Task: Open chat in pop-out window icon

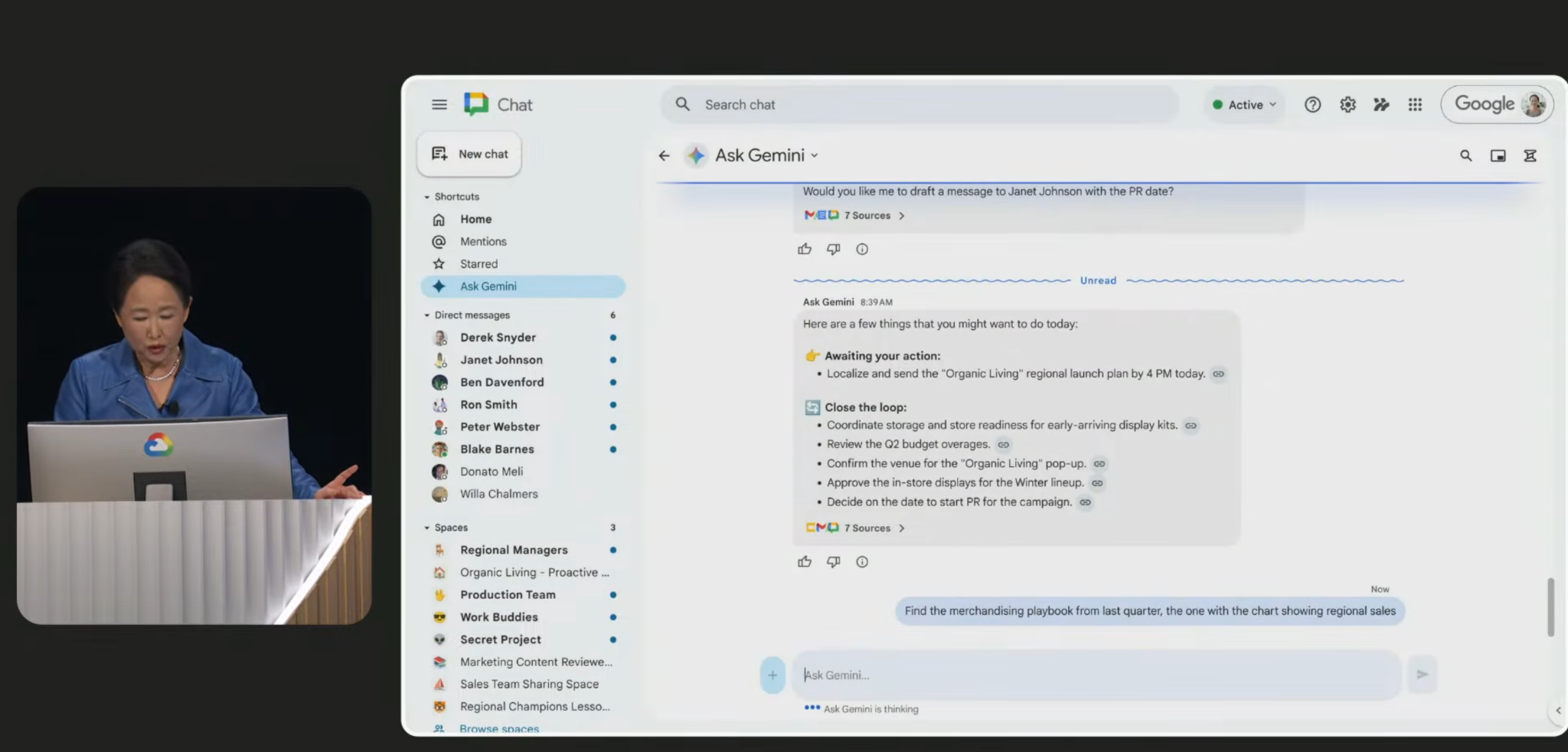Action: tap(1498, 156)
